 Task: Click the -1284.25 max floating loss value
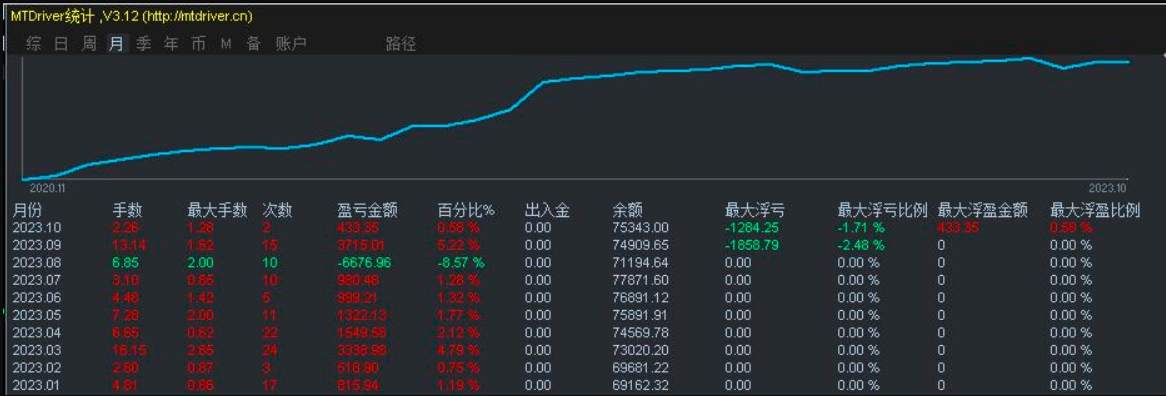(752, 227)
